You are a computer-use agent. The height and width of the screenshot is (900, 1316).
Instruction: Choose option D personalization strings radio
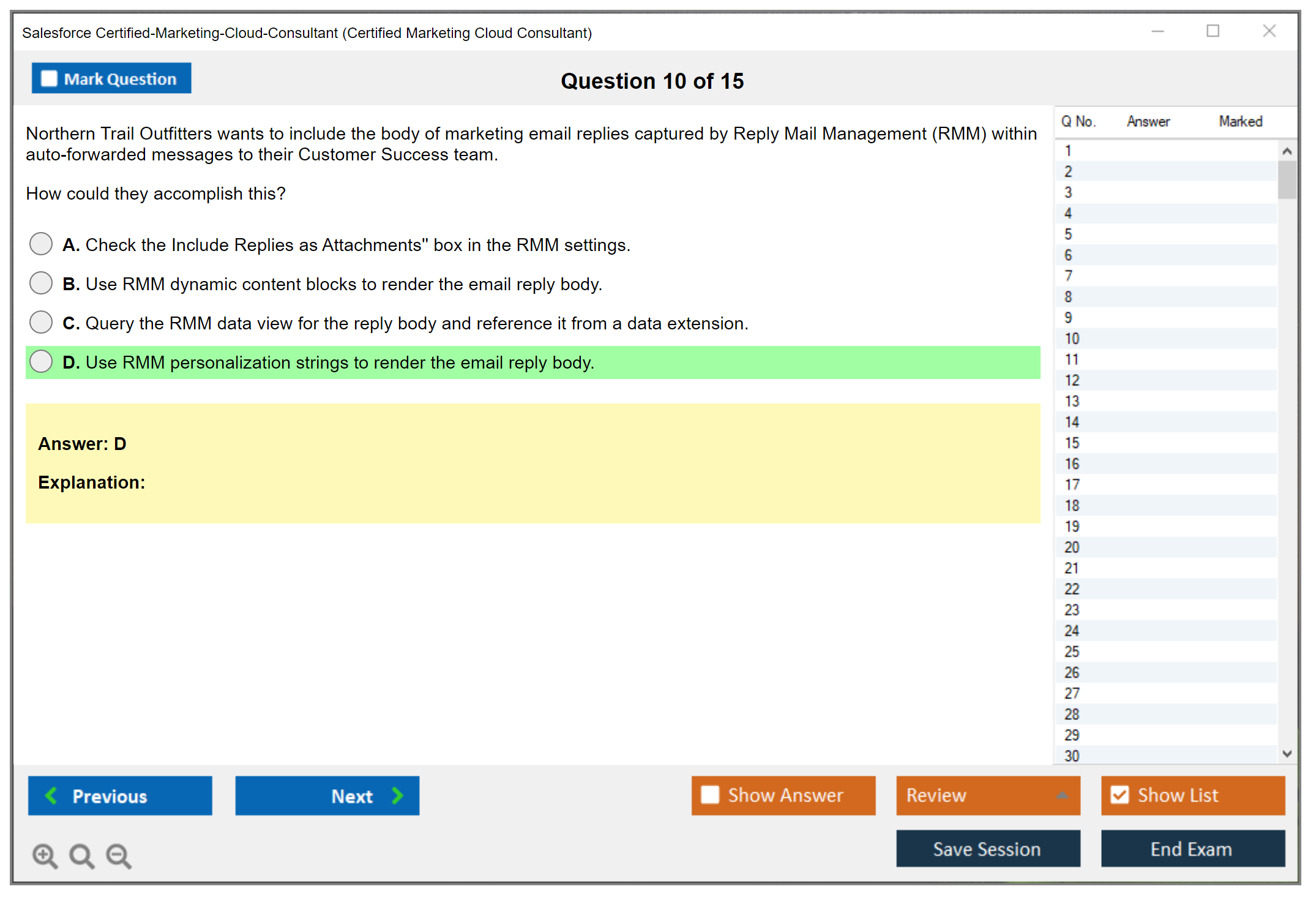(x=41, y=361)
